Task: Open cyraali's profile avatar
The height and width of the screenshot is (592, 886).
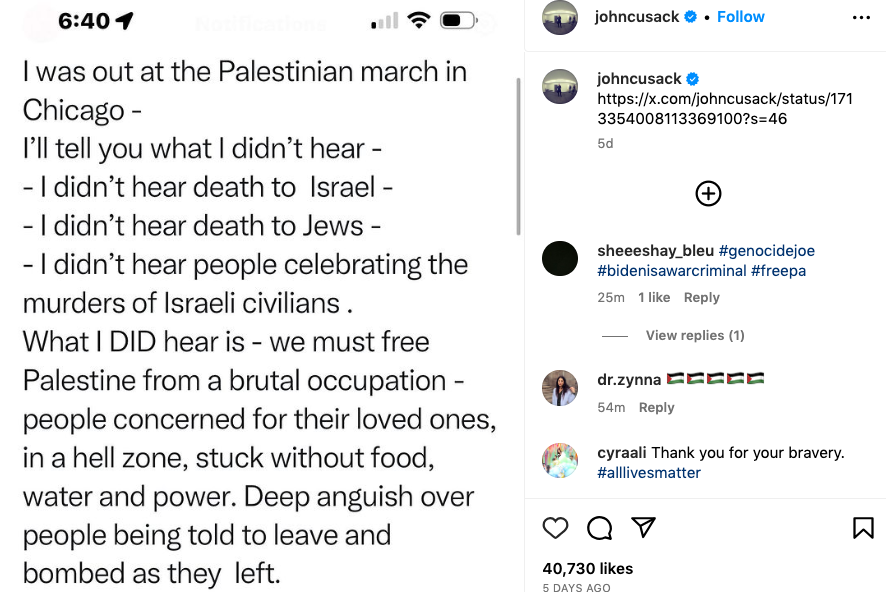Action: 560,460
